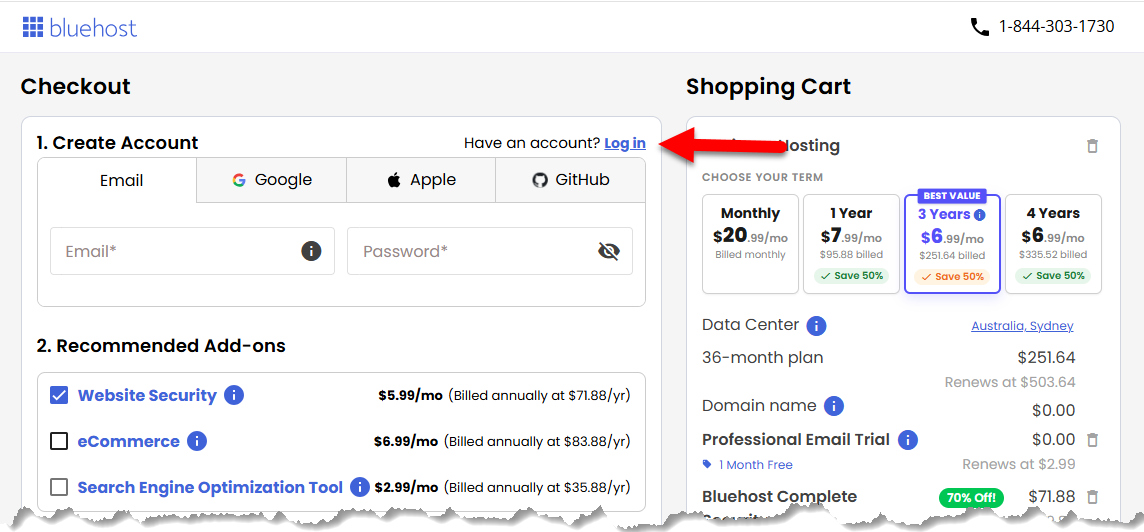Check the Search Engine Optimization Tool checkbox
The width and height of the screenshot is (1144, 532).
point(59,487)
